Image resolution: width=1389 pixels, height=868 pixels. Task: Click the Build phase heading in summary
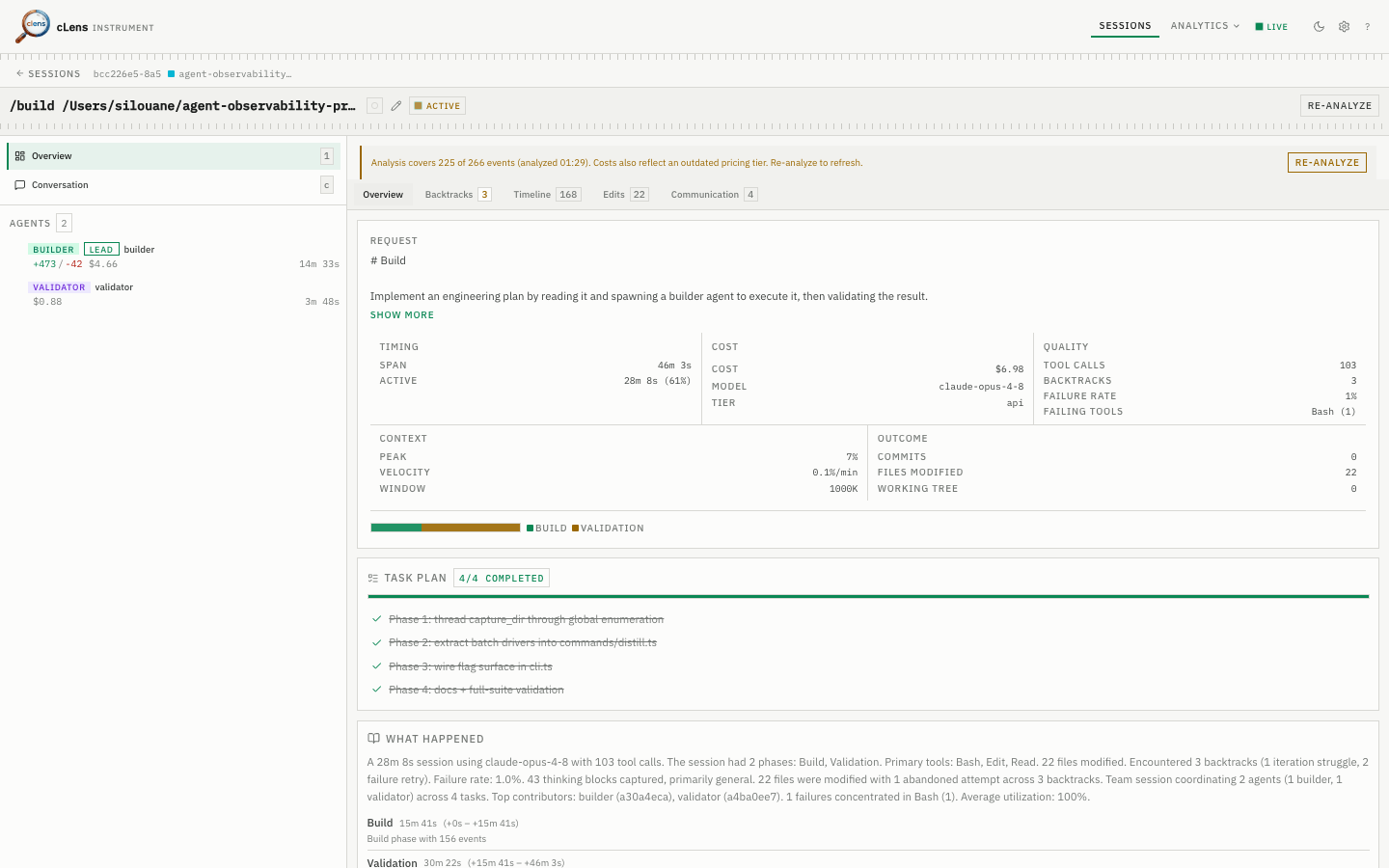[x=380, y=823]
